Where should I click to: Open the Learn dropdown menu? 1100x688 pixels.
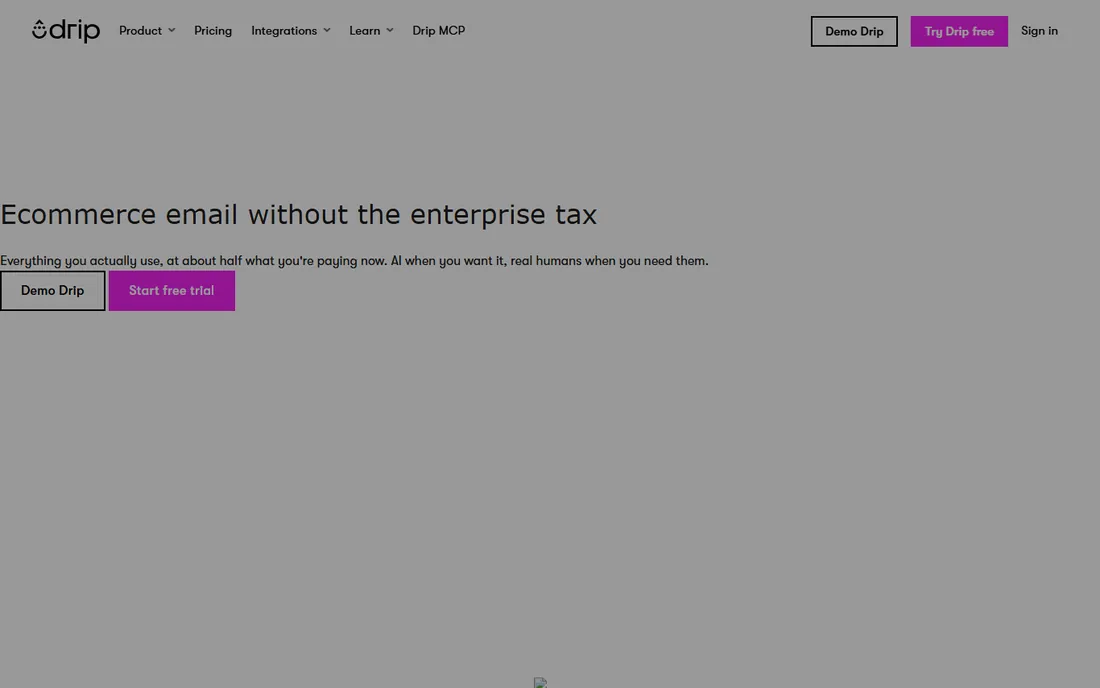pyautogui.click(x=371, y=31)
